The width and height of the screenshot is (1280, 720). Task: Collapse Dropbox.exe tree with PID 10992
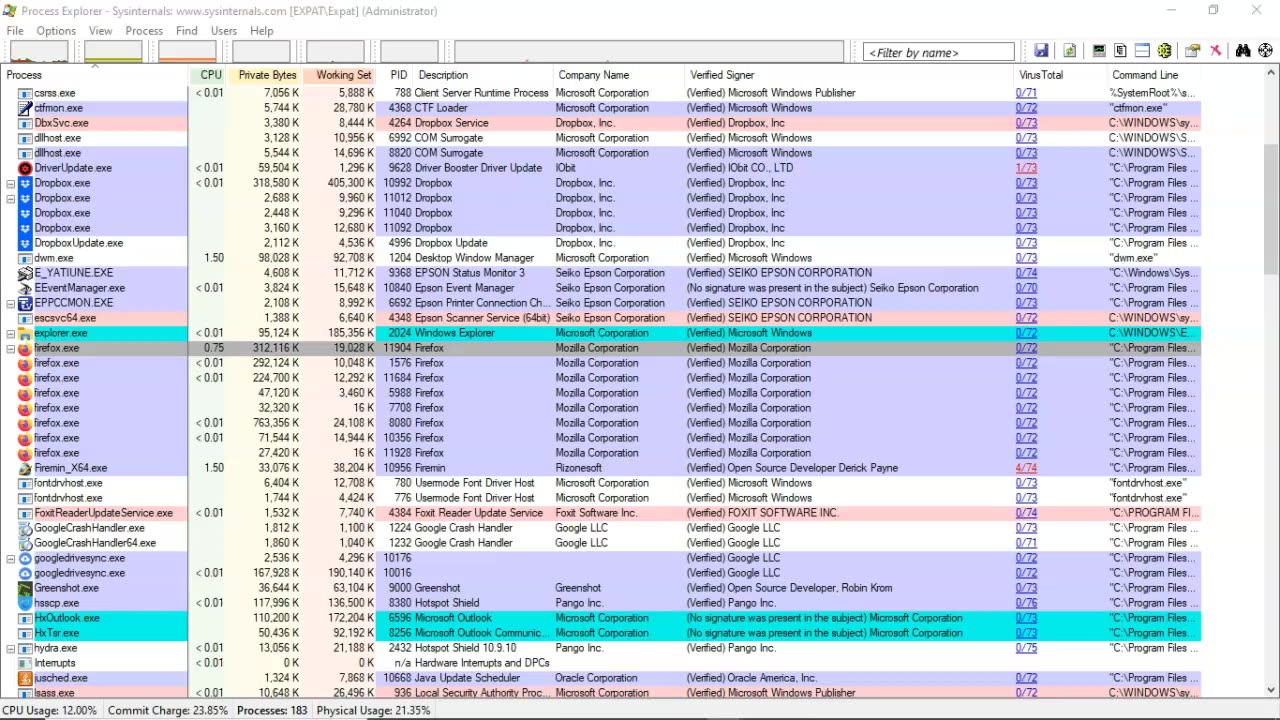tap(11, 183)
